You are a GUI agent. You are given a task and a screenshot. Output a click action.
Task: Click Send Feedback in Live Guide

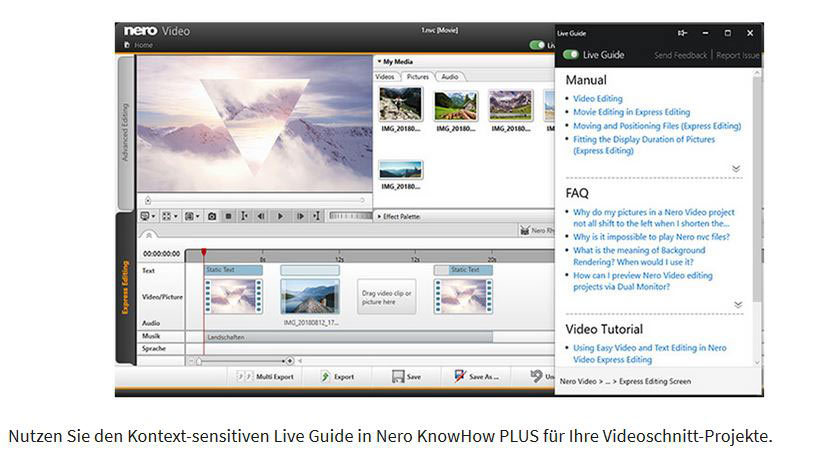(x=680, y=55)
